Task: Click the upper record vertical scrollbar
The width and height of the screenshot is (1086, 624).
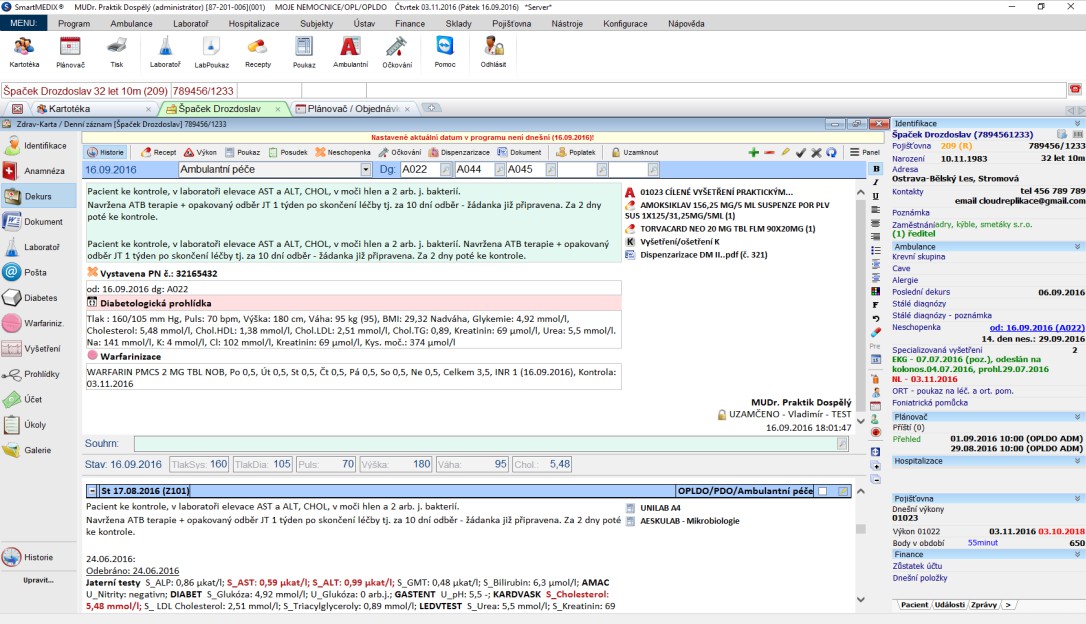Action: [861, 305]
